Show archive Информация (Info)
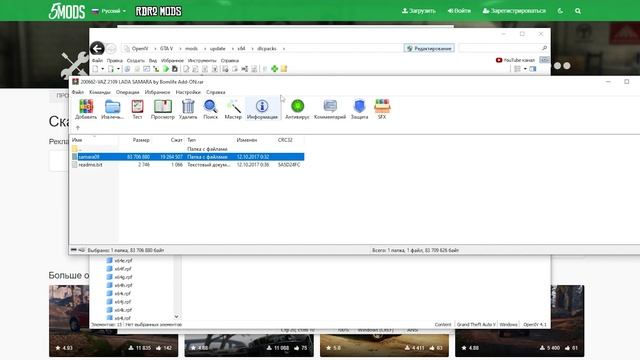Viewport: 640px width, 360px height. tap(262, 109)
